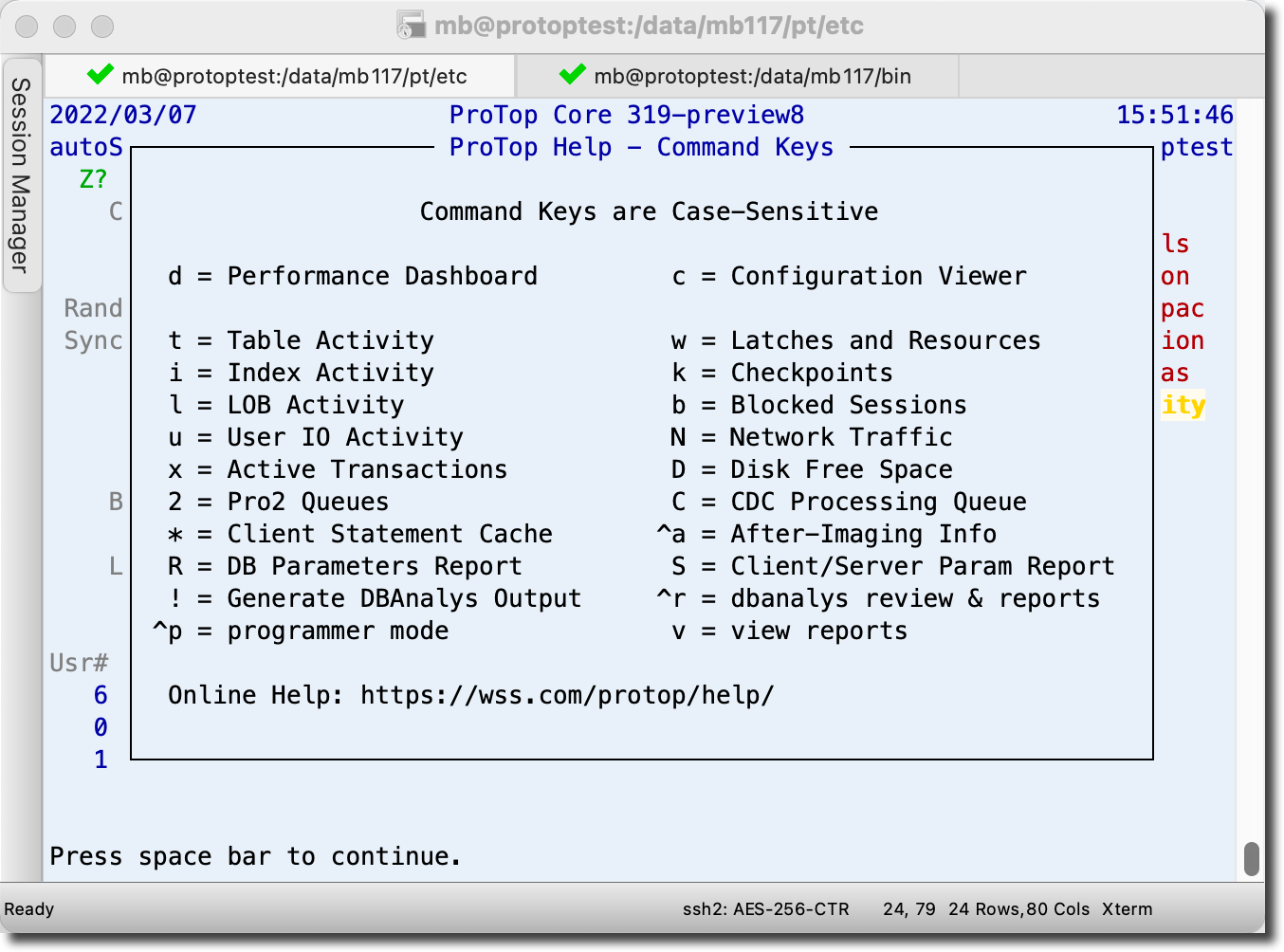The image size is (1284, 952).
Task: Click 'ProTop Help – Command Keys' frame title
Action: click(x=642, y=148)
